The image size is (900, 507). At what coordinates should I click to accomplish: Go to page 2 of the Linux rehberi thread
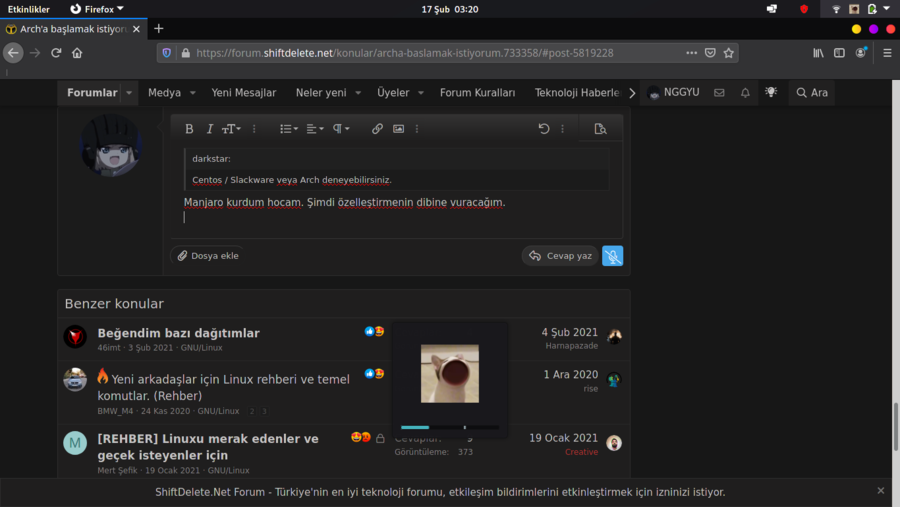pos(252,411)
